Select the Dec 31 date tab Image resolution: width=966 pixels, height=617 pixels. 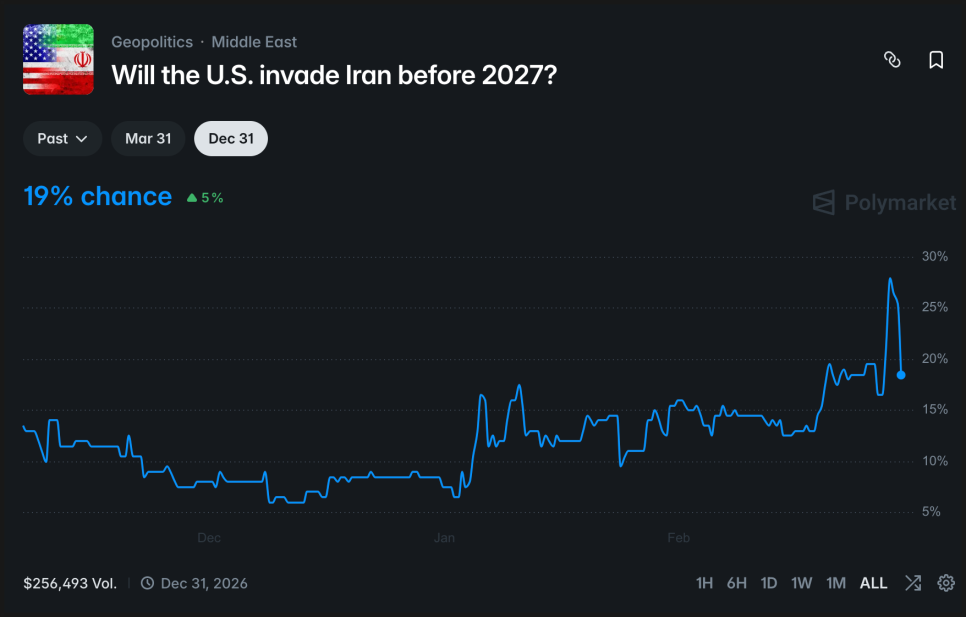pos(231,139)
